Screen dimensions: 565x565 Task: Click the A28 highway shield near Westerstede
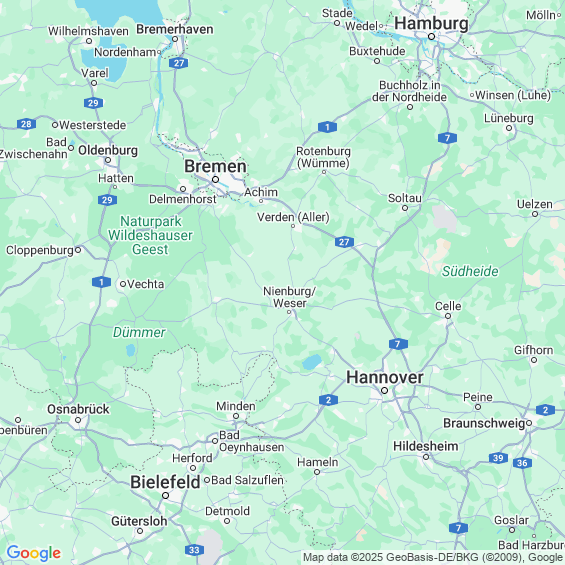pos(26,124)
